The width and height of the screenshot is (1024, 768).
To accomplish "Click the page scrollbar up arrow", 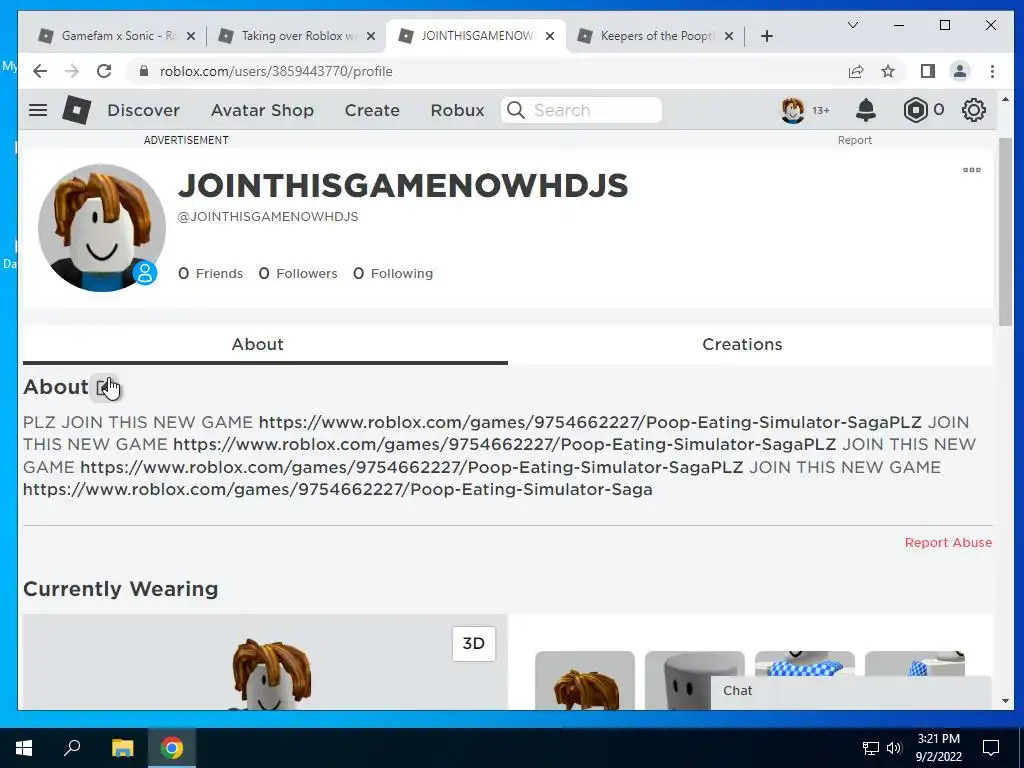I will [x=1005, y=99].
